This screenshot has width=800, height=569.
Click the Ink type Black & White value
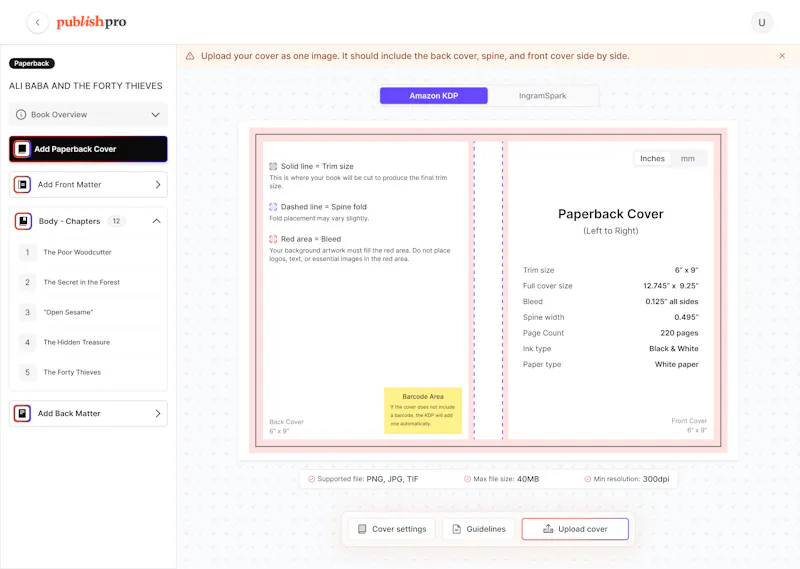click(673, 349)
